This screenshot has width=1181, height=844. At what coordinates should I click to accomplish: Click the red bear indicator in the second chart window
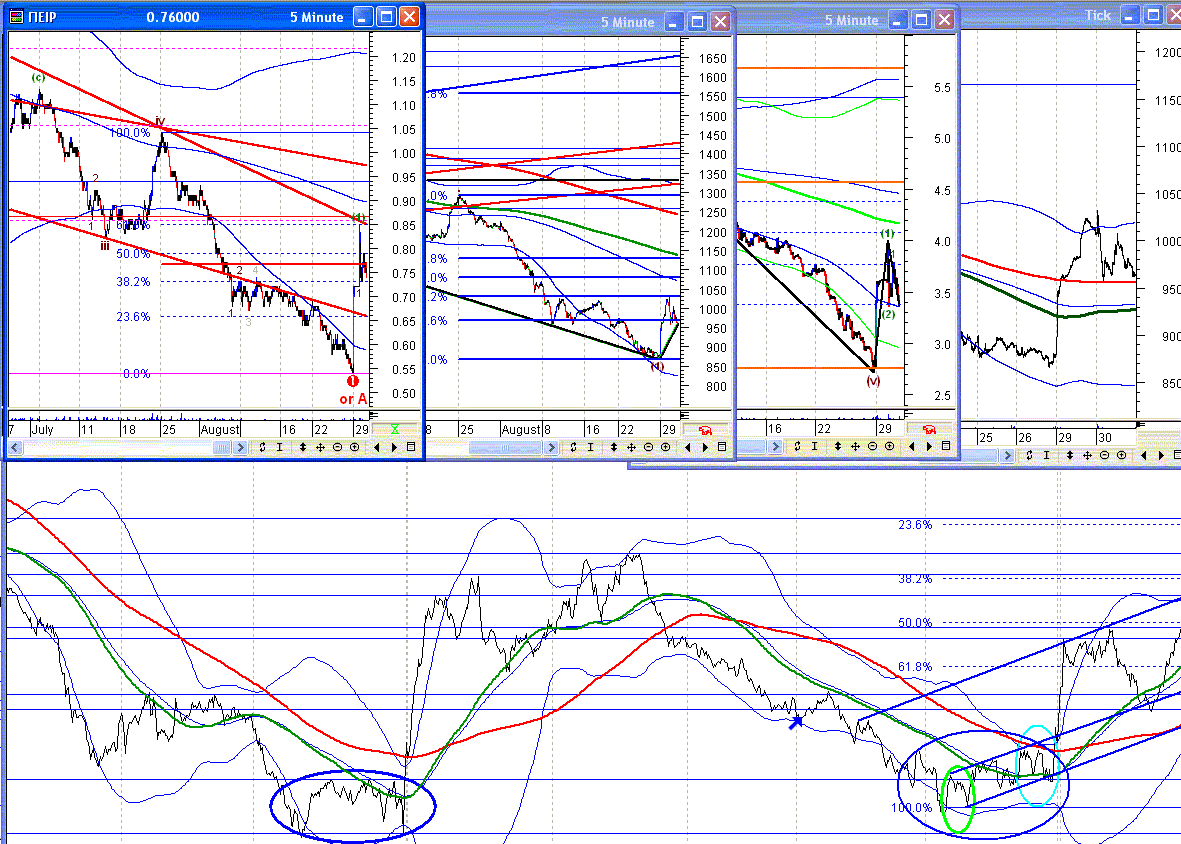pyautogui.click(x=705, y=430)
